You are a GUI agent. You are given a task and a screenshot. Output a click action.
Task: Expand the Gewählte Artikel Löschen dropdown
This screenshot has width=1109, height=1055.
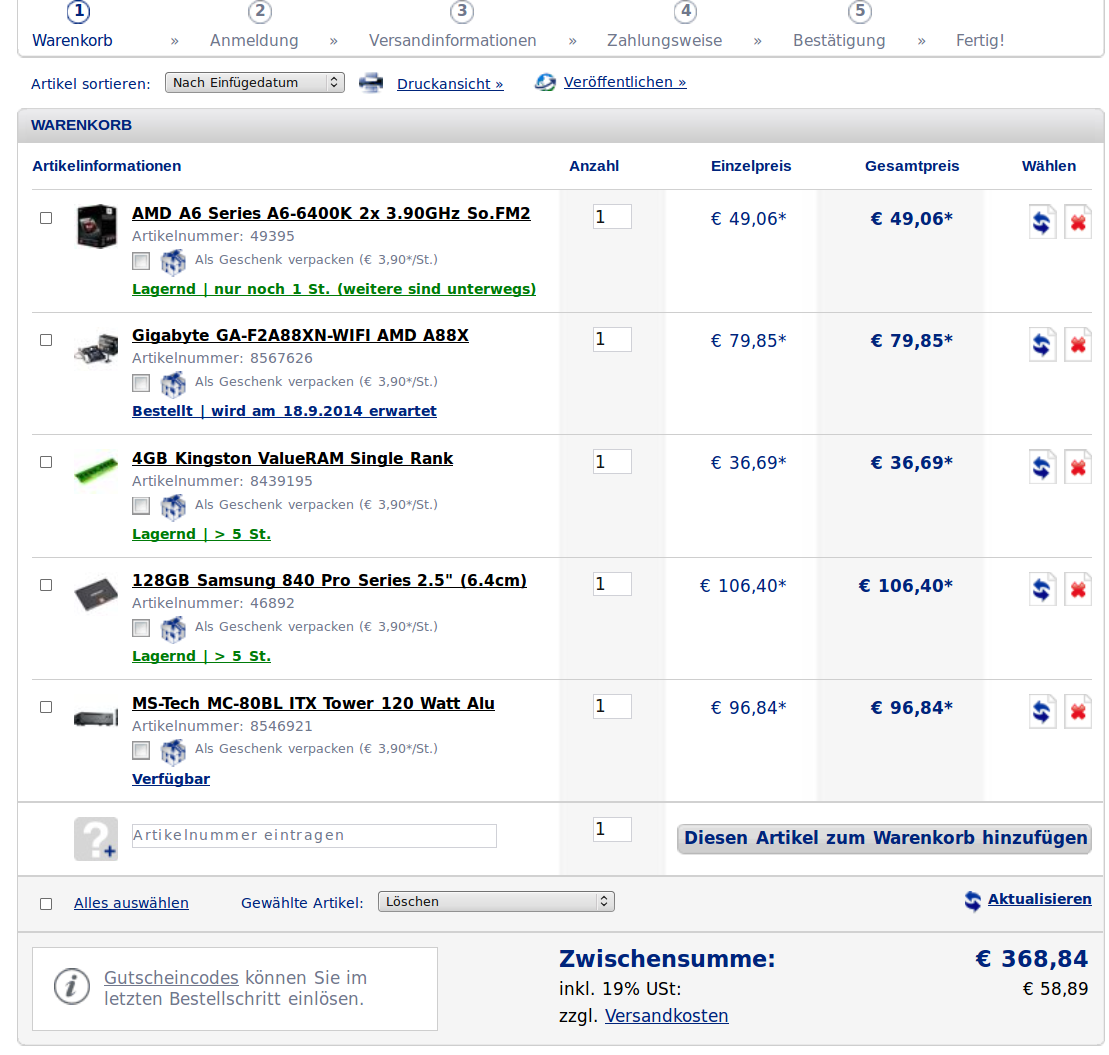496,902
